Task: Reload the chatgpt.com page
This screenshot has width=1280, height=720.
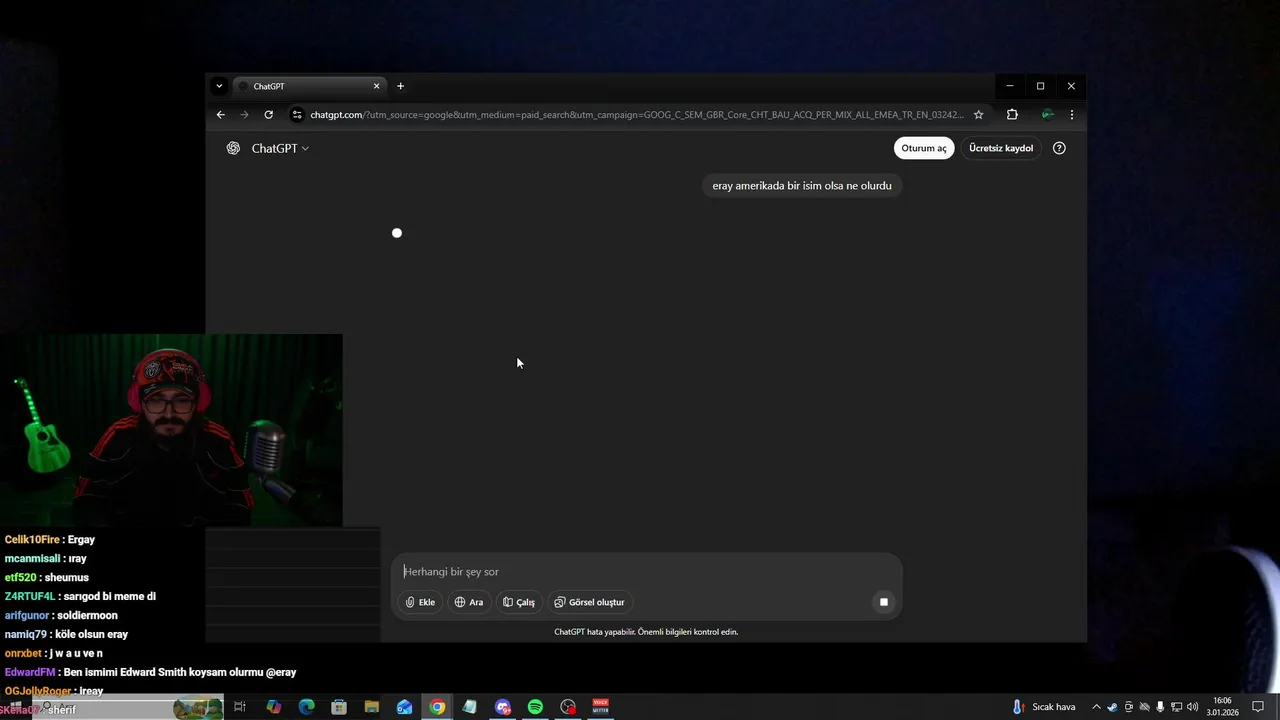Action: 268,115
